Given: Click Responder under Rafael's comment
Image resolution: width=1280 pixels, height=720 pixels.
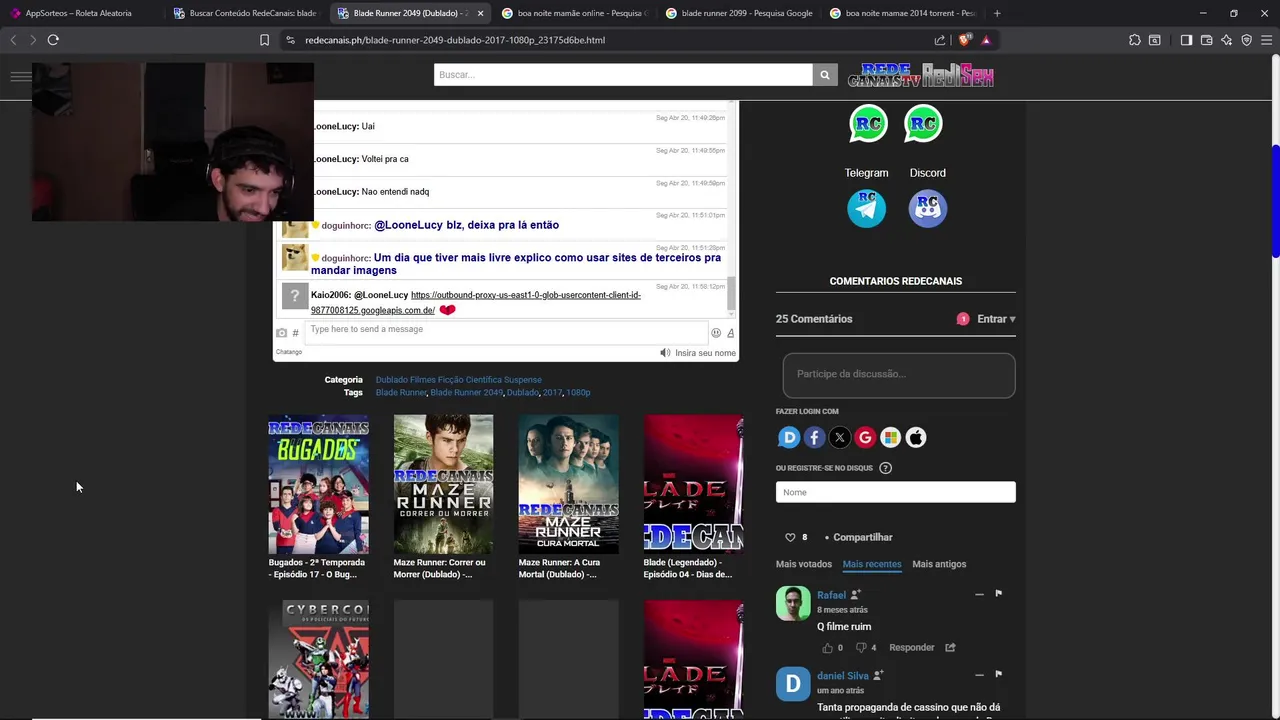Looking at the screenshot, I should pyautogui.click(x=912, y=647).
